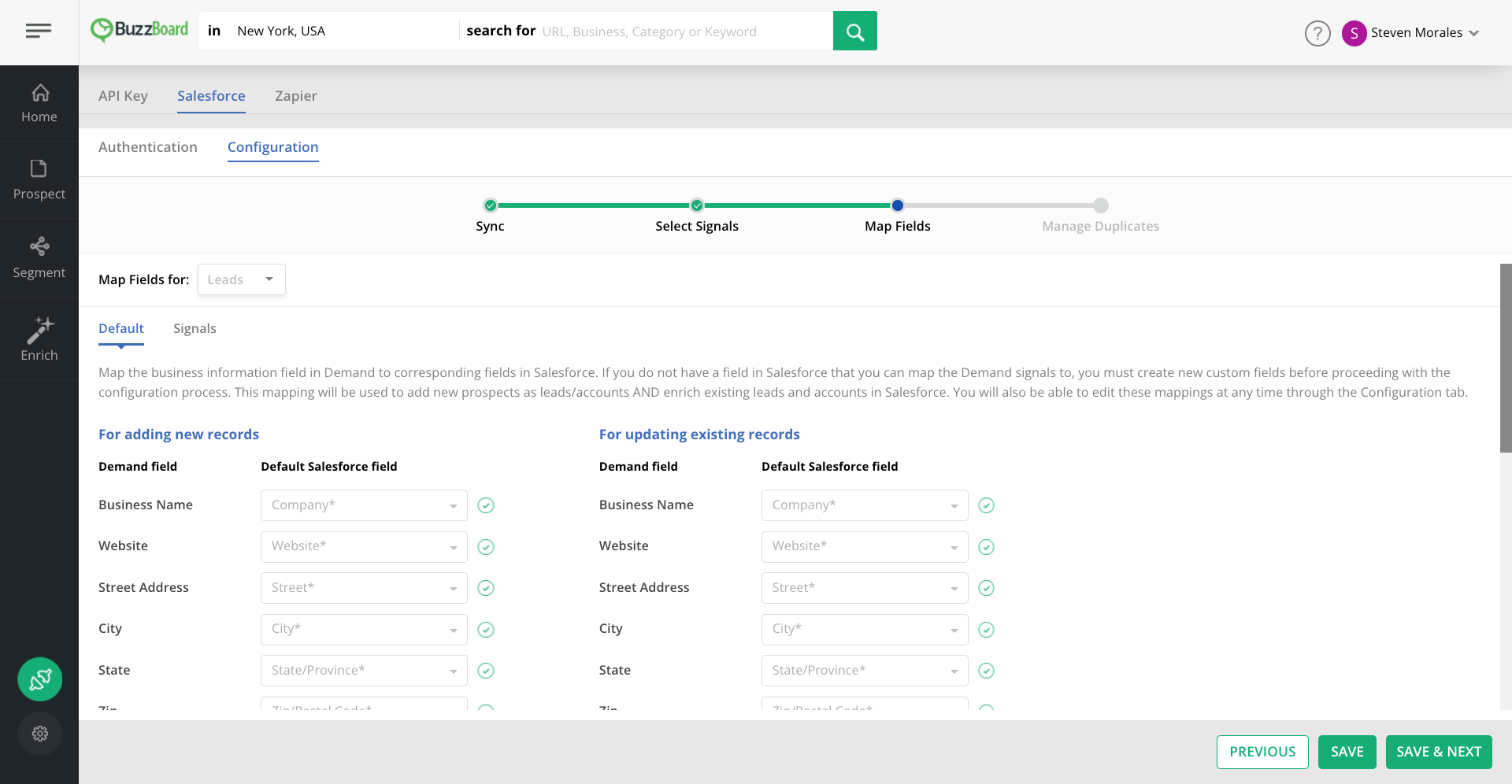Click the Sync step marker
This screenshot has width=1512, height=784.
point(491,205)
